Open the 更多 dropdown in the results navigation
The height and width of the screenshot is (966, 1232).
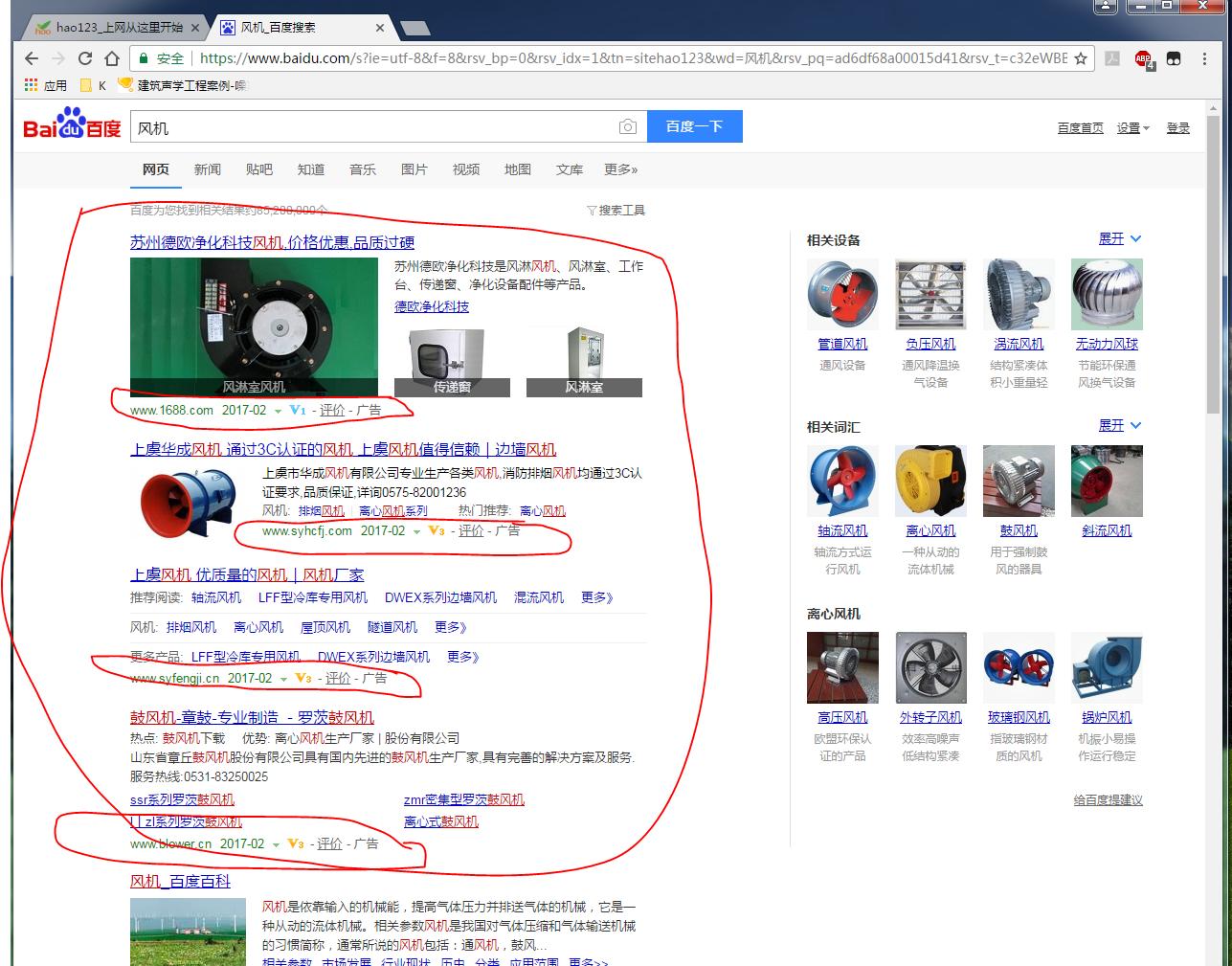(x=621, y=169)
